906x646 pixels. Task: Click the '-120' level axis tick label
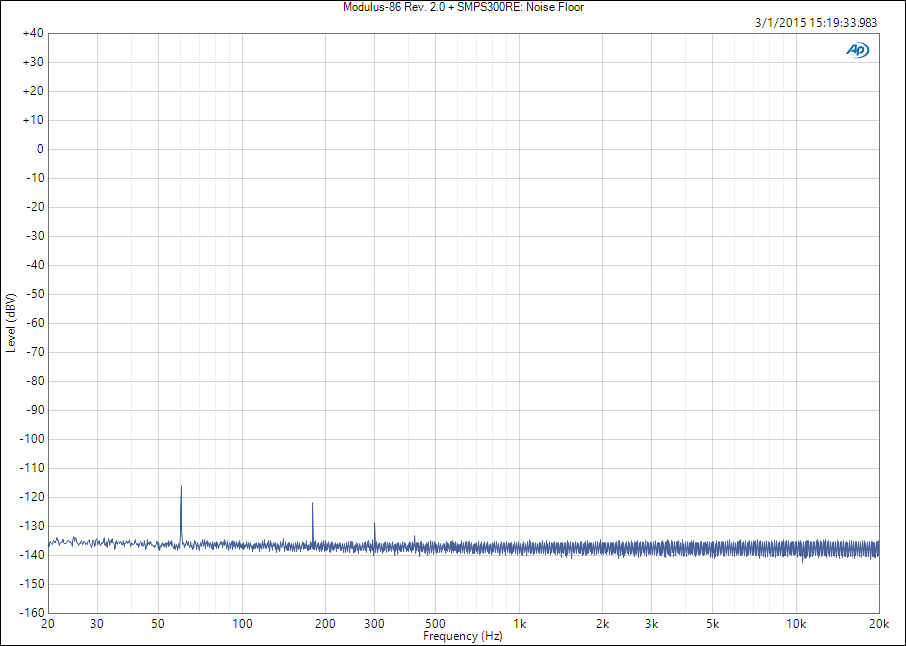[32, 497]
